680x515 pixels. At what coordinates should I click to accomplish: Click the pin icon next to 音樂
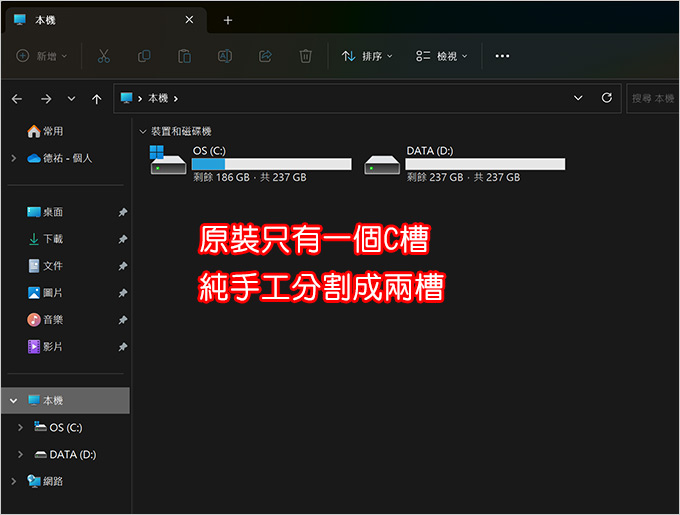tap(123, 320)
